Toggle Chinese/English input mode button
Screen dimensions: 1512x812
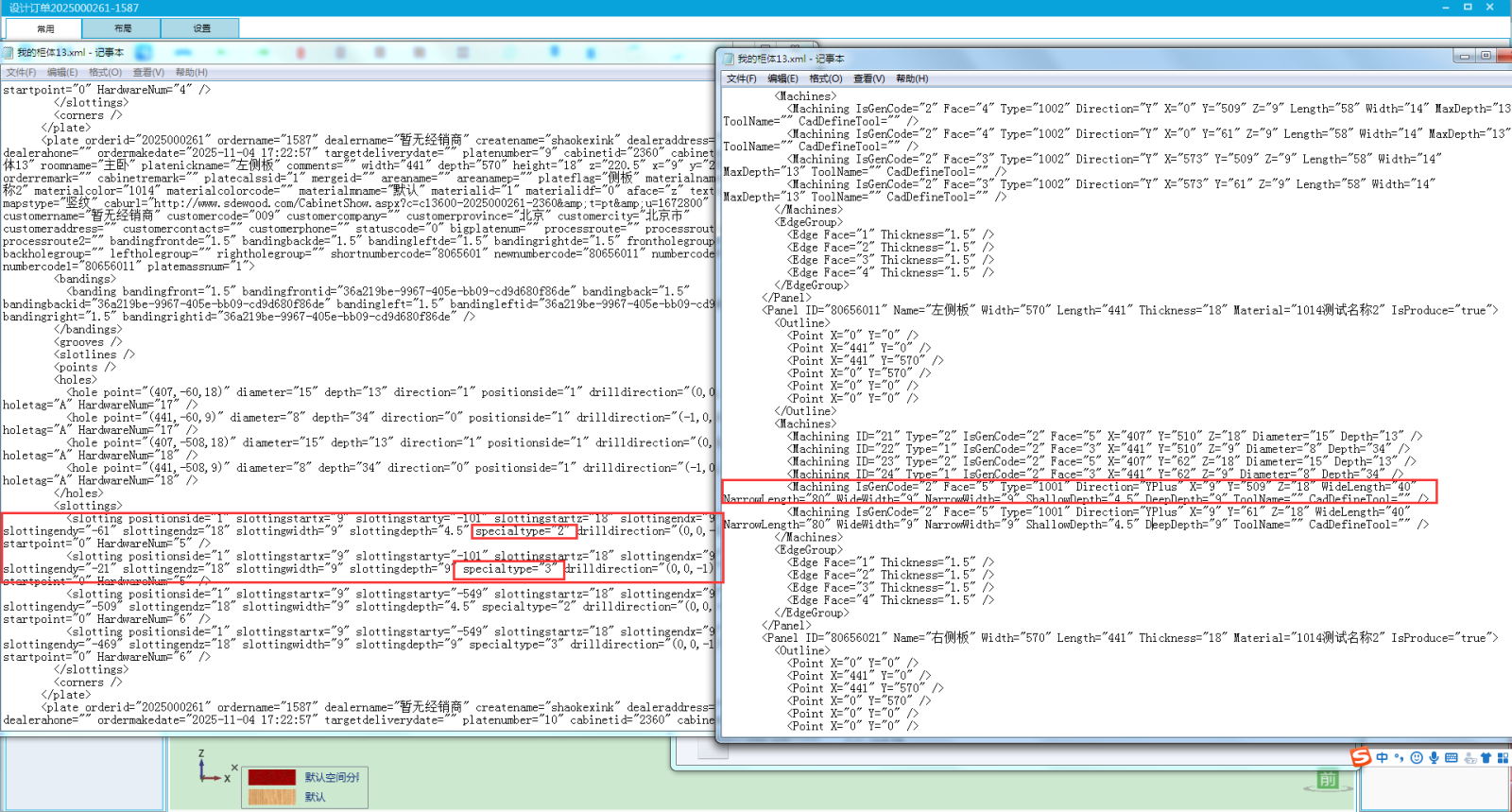pos(1383,758)
